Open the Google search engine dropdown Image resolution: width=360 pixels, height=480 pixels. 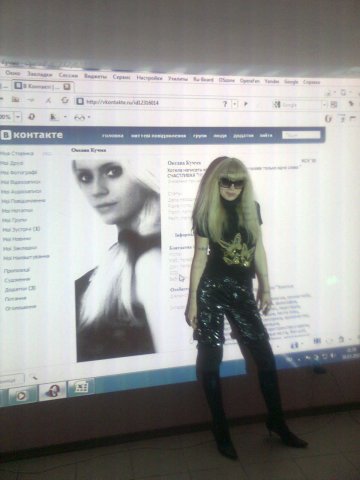click(x=324, y=105)
